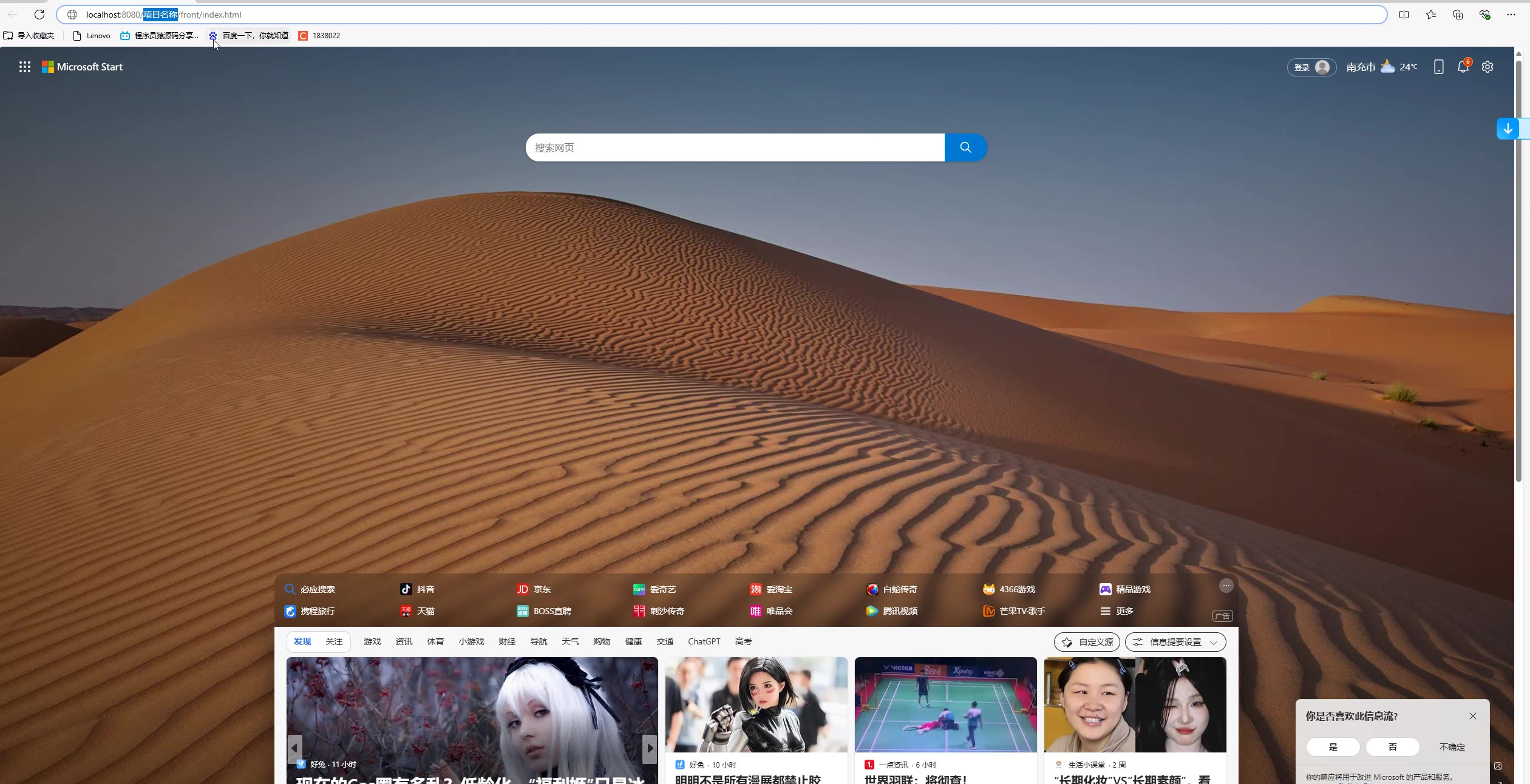Close the feed survey popup
The height and width of the screenshot is (784, 1530).
pyautogui.click(x=1473, y=716)
